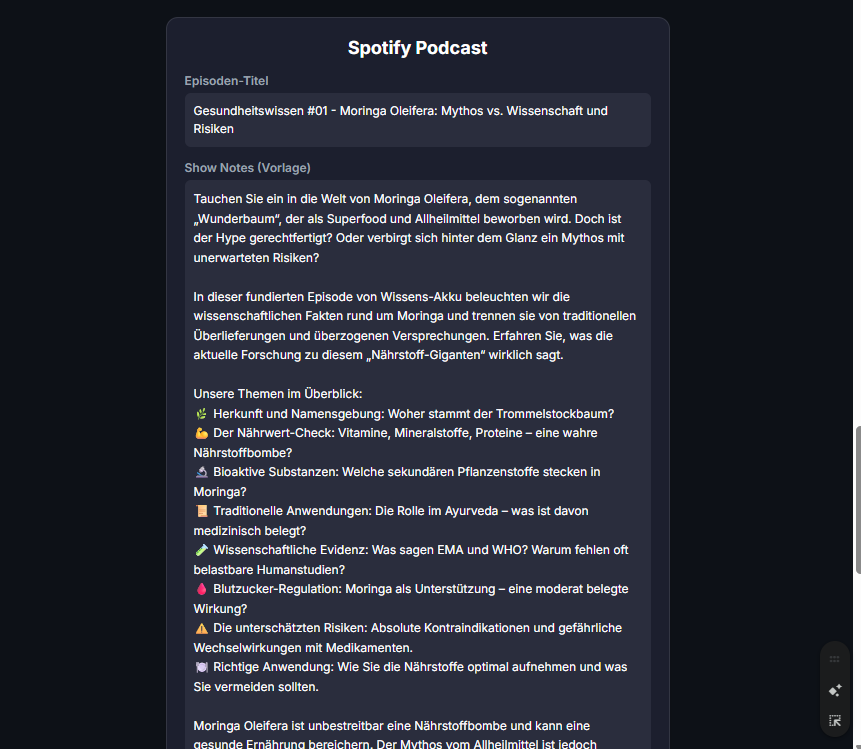
Task: Click the scroll emoji before Traditionelle Anwendungen
Action: (201, 511)
